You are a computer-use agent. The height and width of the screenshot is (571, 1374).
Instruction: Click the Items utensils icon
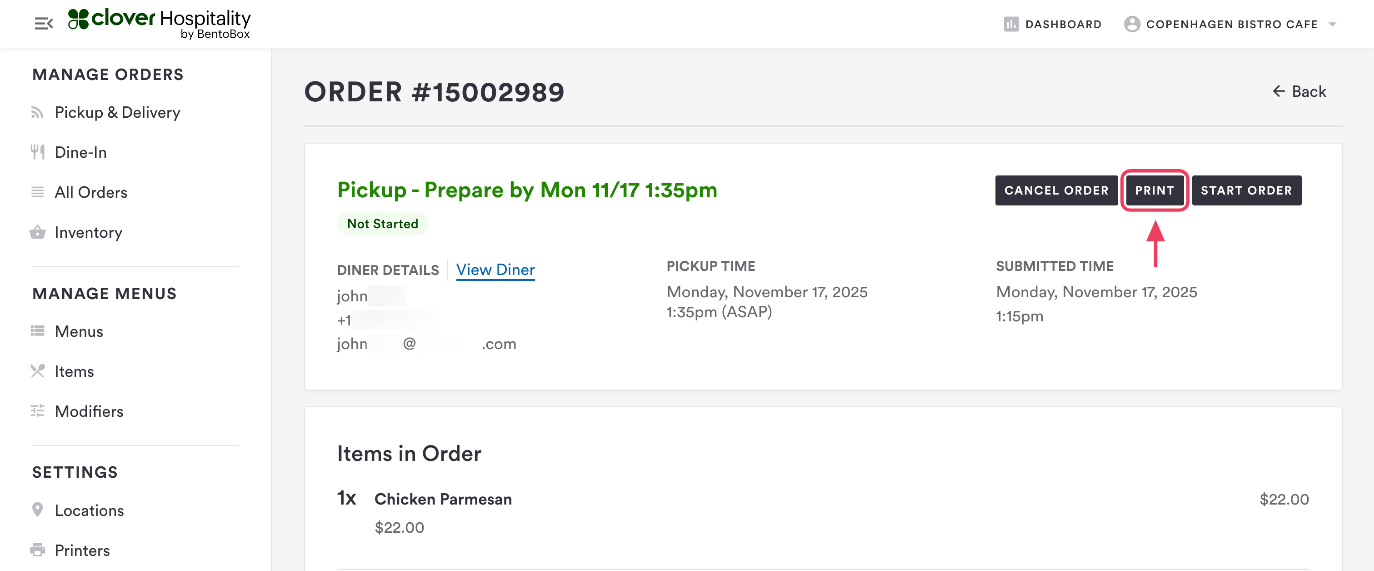38,371
